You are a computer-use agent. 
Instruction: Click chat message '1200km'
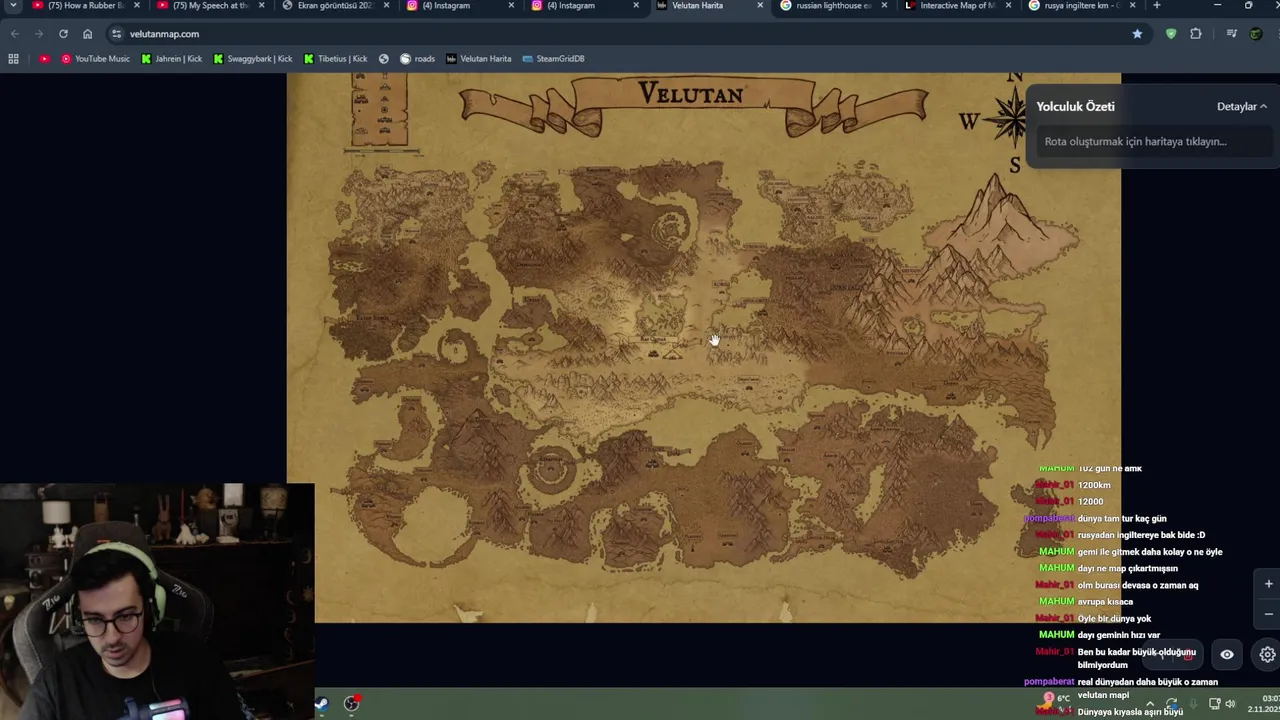tap(1094, 485)
